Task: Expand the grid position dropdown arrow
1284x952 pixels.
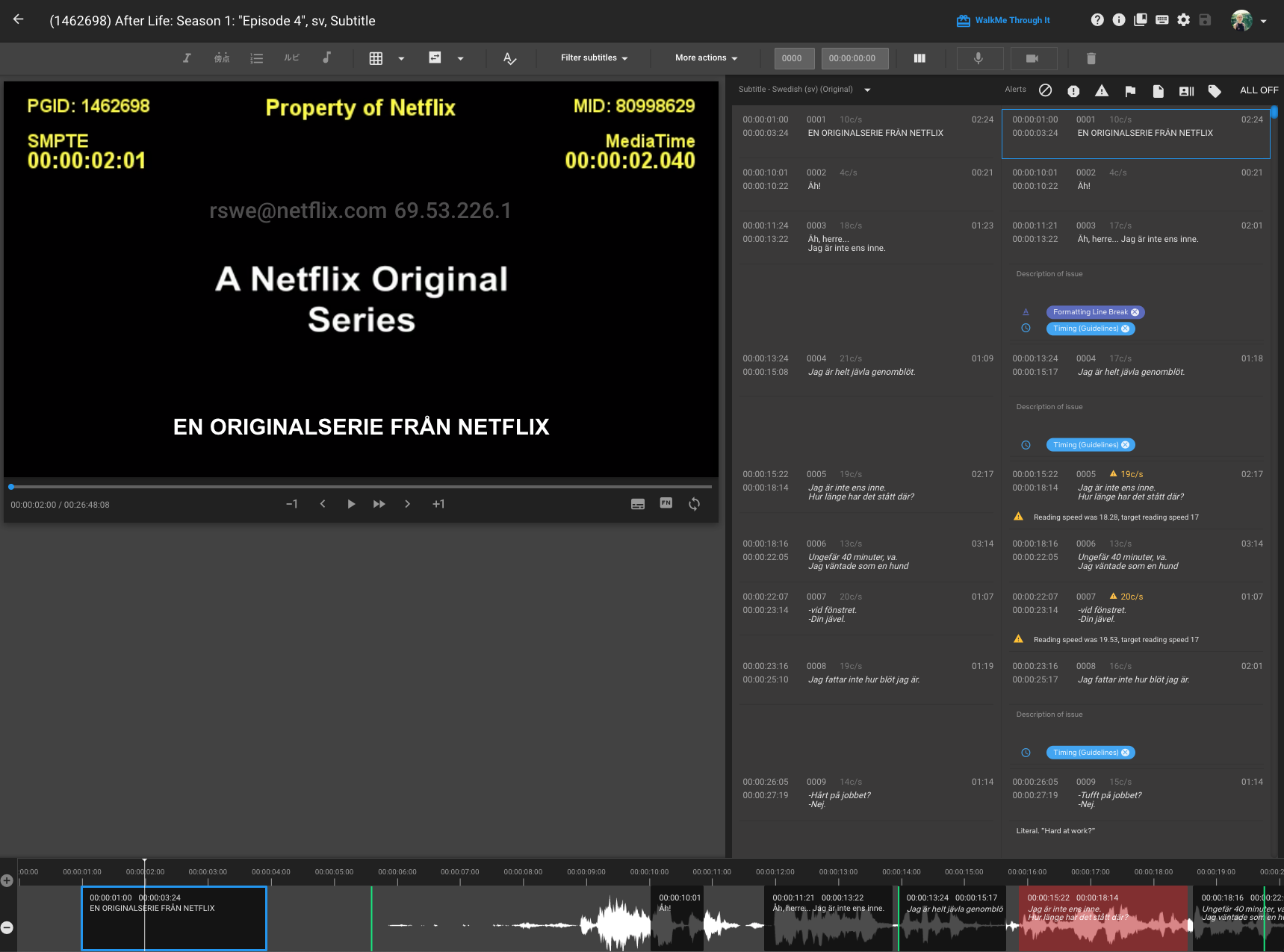Action: coord(401,58)
